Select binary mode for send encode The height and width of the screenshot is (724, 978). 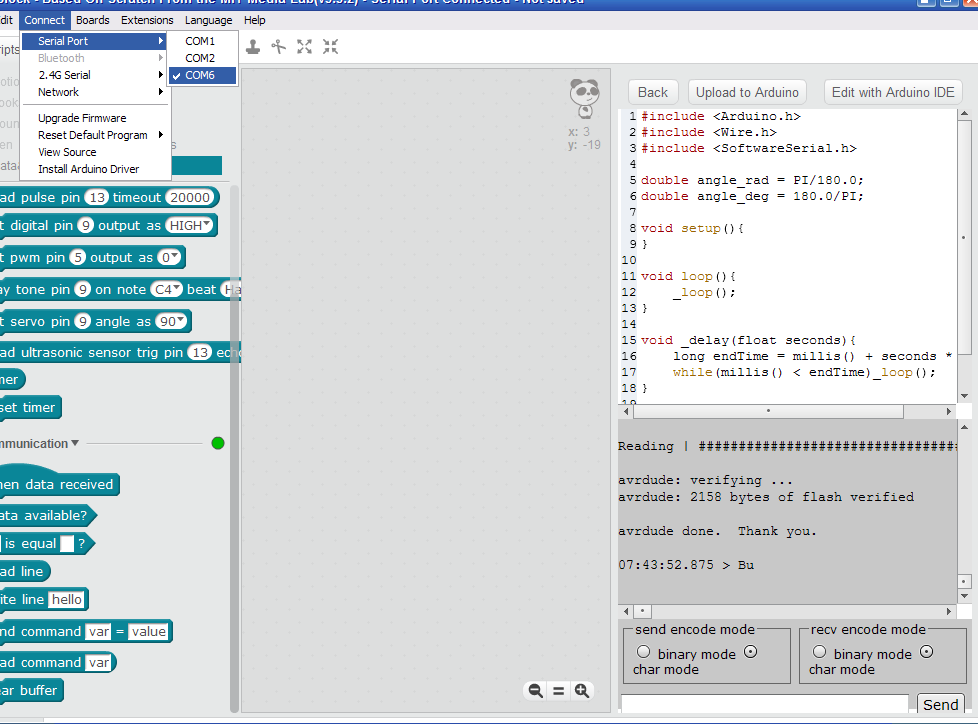pos(643,652)
